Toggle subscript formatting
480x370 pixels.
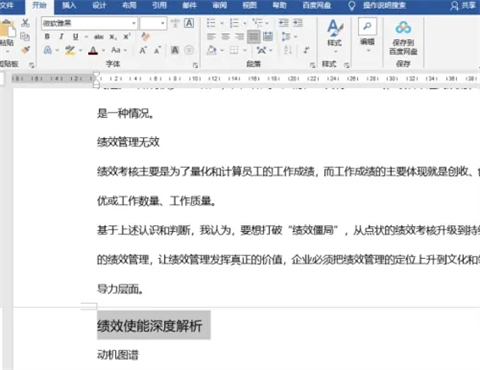(x=113, y=37)
